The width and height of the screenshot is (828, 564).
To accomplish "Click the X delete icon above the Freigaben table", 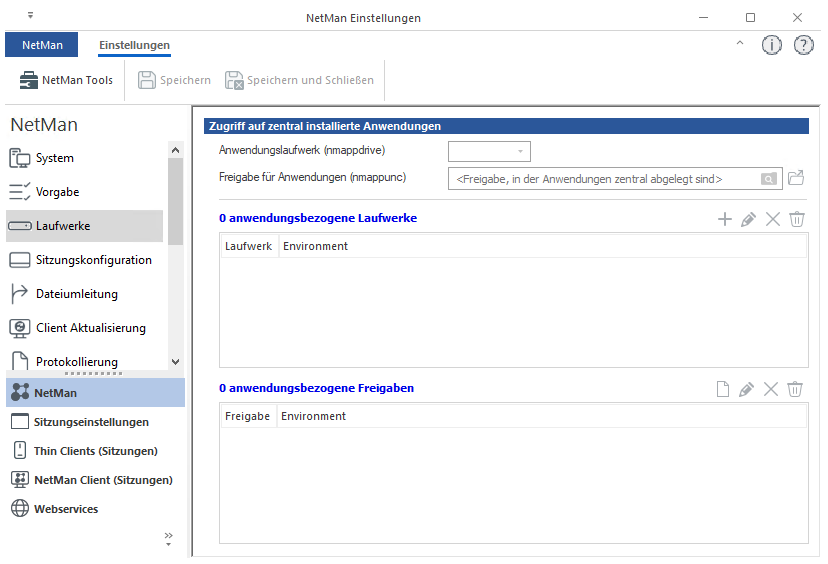I will [771, 389].
